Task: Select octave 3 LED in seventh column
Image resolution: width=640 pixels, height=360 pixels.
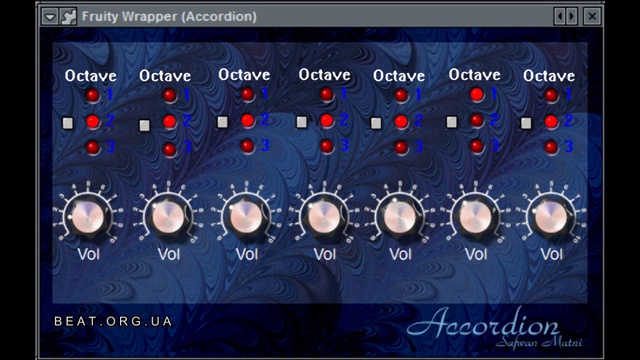Action: point(551,147)
